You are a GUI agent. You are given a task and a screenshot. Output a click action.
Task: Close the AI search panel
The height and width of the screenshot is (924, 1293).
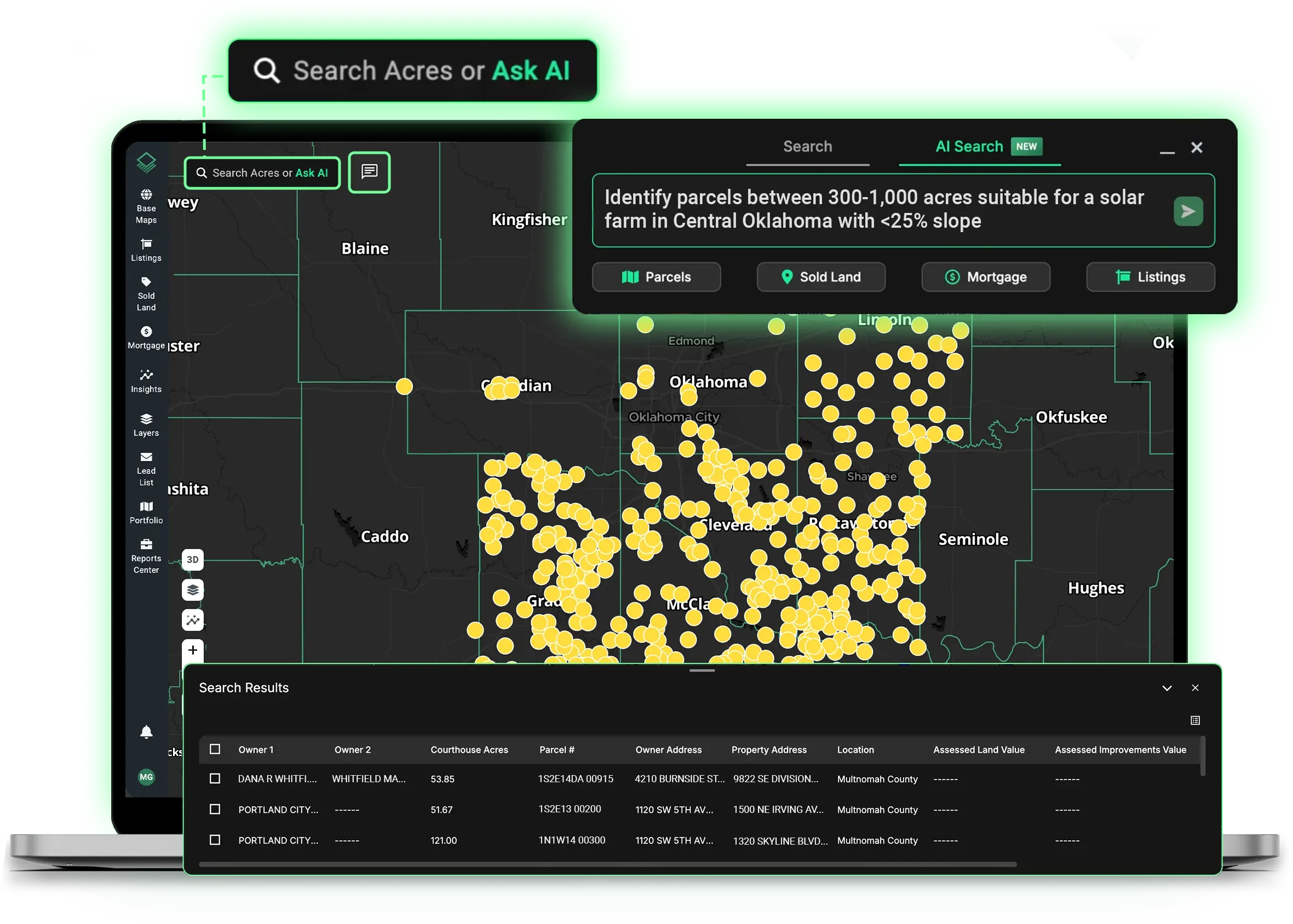(x=1197, y=147)
